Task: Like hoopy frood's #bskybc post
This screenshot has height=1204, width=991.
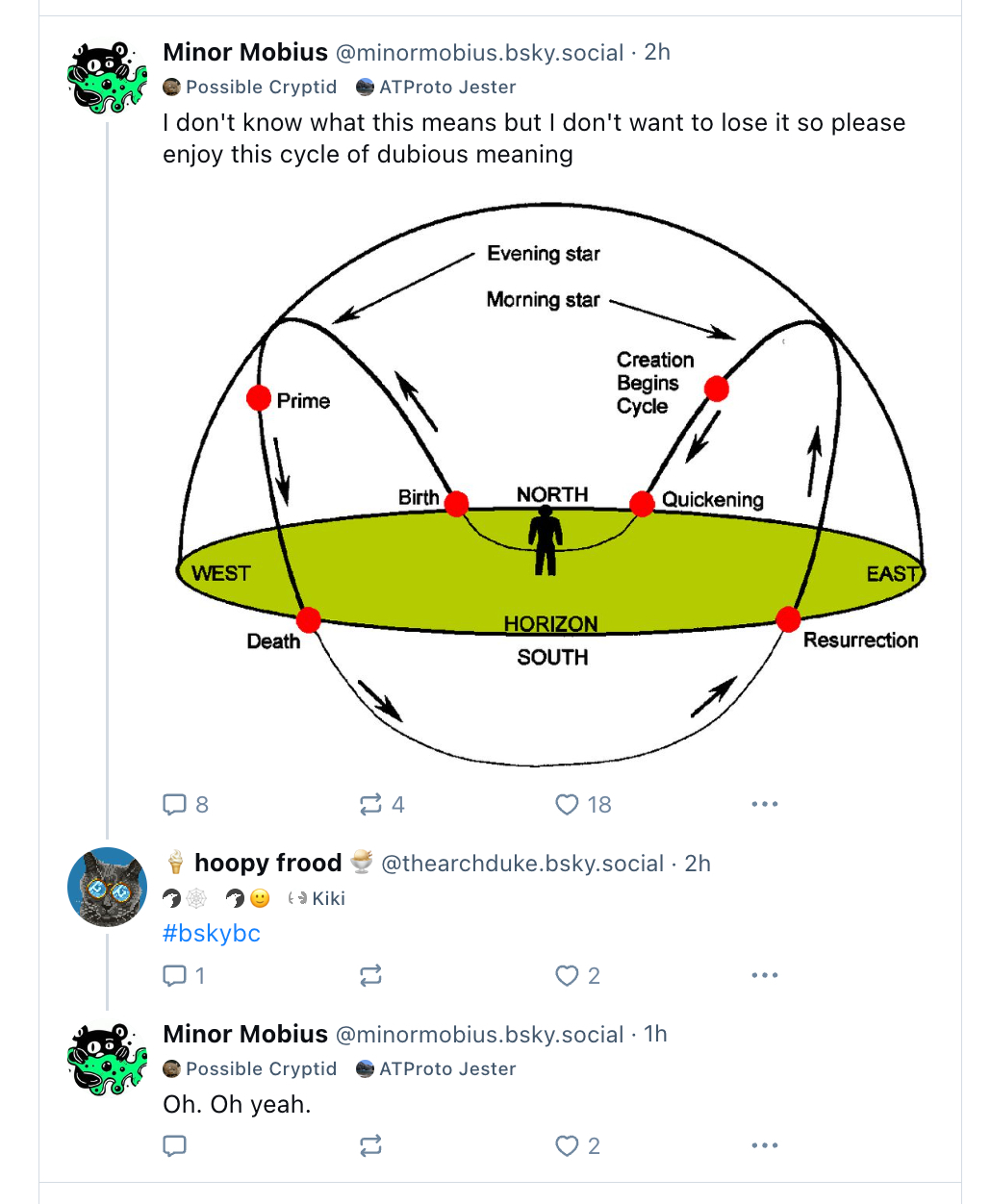Action: 568,975
